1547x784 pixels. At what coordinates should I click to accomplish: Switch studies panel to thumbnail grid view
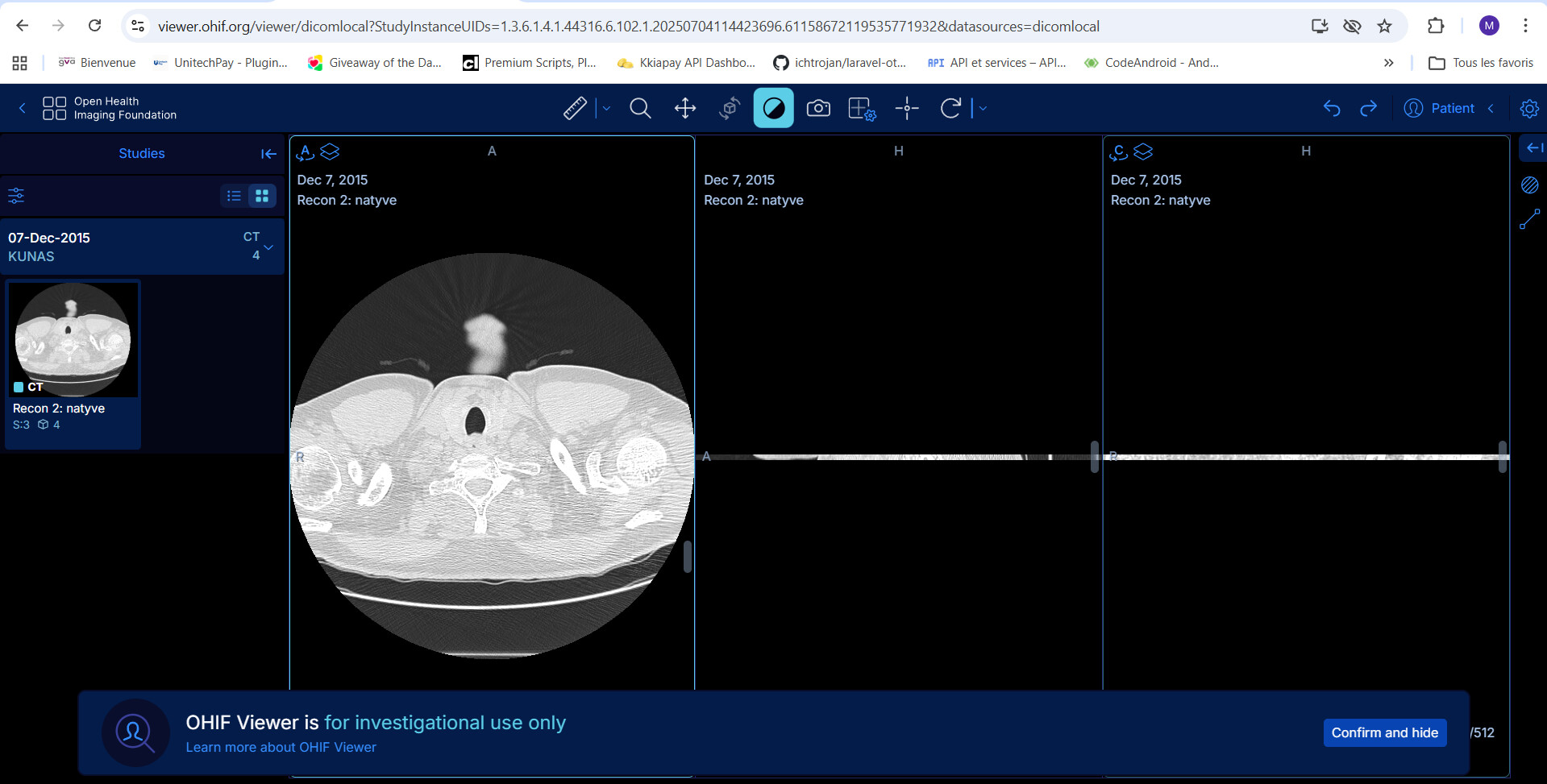point(262,196)
